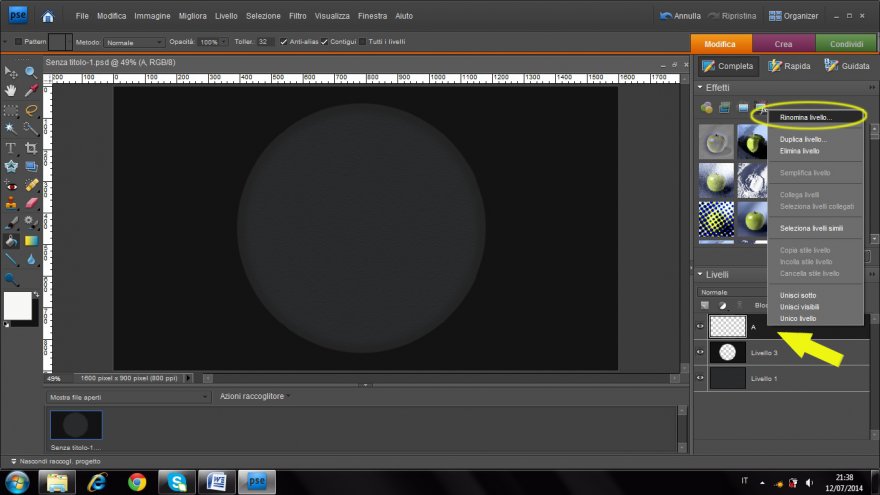Choose the Lasso selection tool
Viewport: 880px width, 495px height.
pyautogui.click(x=31, y=110)
